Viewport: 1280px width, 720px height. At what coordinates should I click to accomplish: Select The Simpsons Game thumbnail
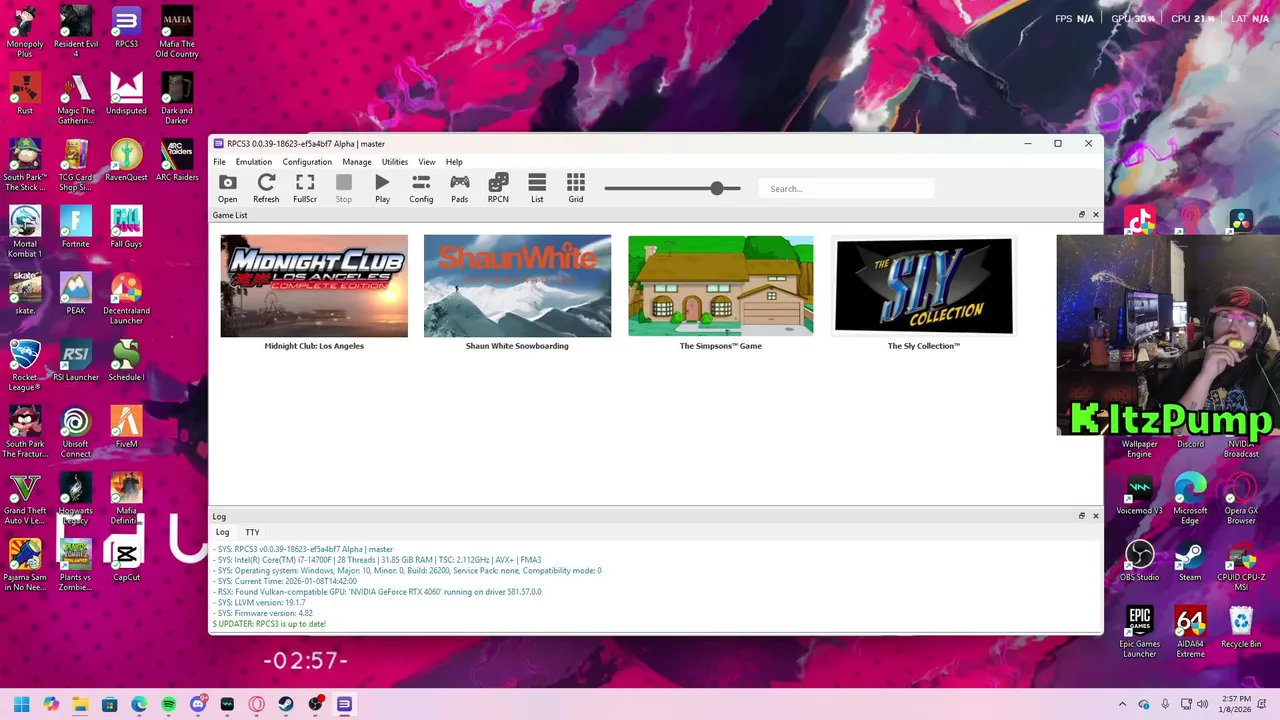coord(721,286)
